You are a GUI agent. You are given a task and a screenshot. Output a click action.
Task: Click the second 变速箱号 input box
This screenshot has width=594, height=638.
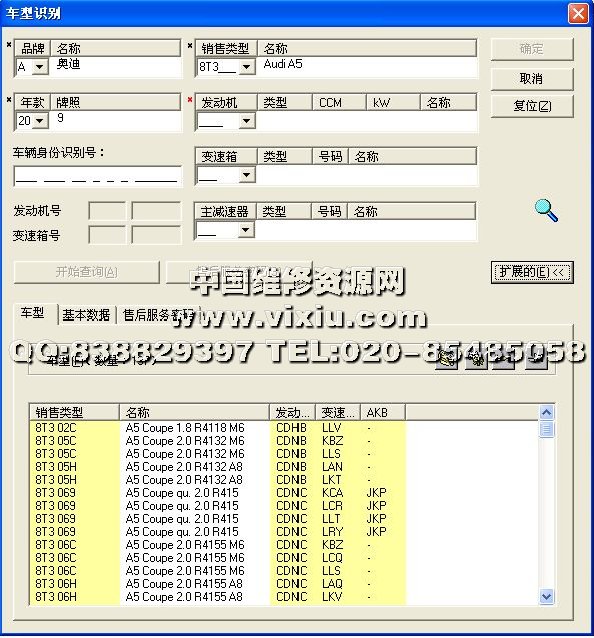click(x=156, y=235)
